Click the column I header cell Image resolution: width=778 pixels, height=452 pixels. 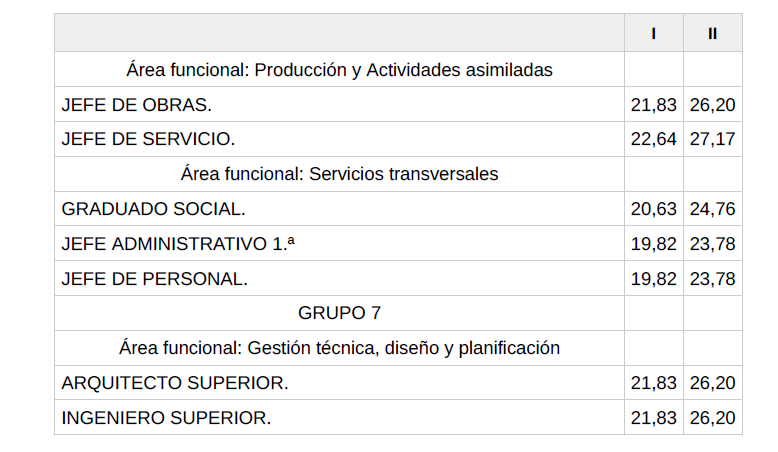653,33
